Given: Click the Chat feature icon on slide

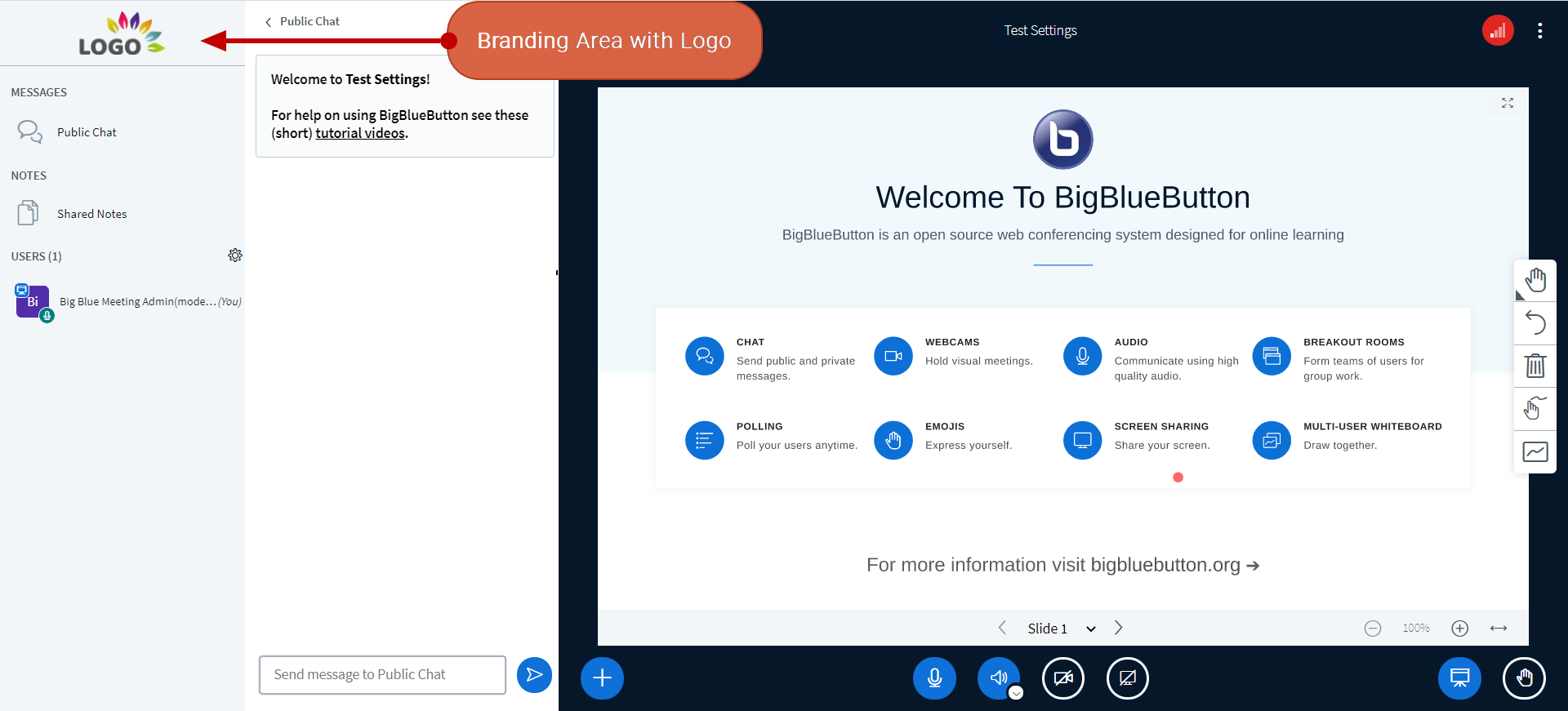Looking at the screenshot, I should tap(704, 356).
